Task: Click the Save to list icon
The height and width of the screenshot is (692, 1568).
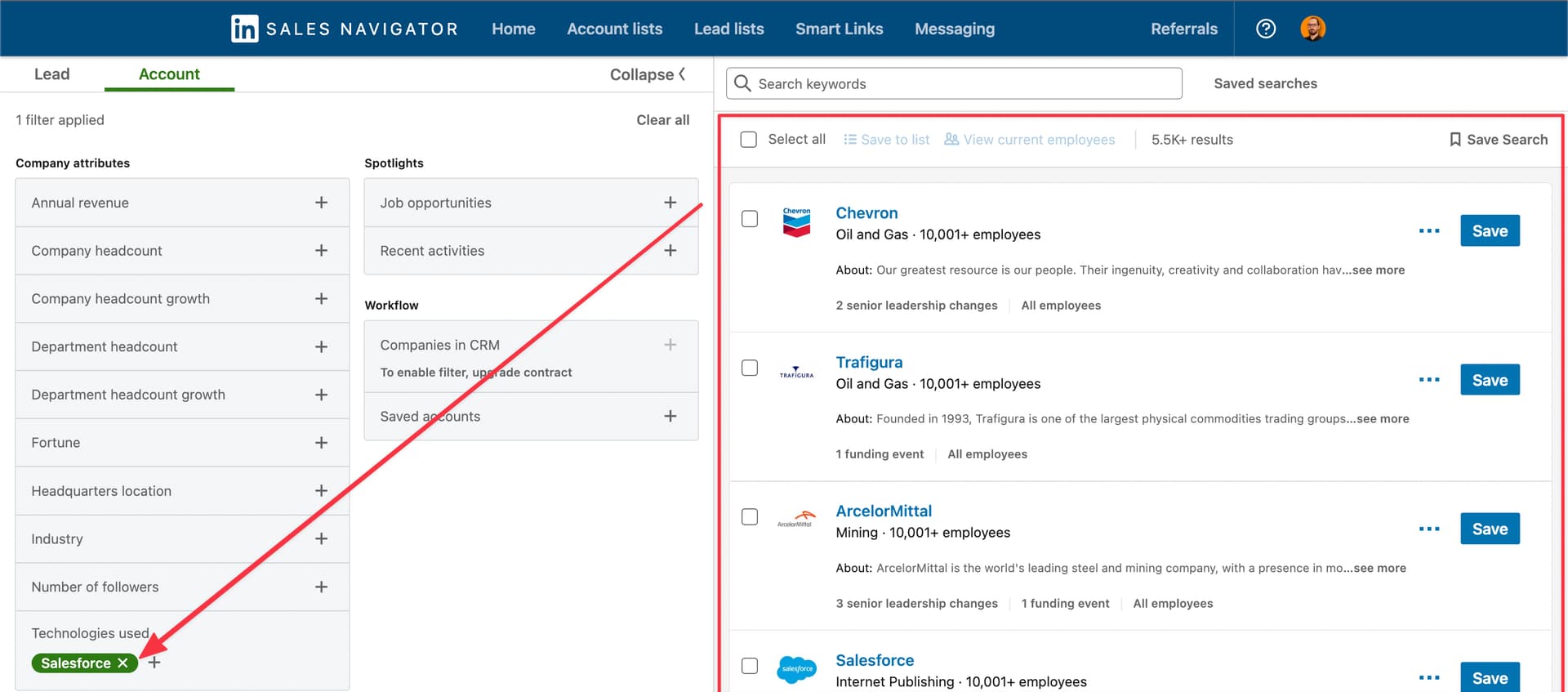Action: (x=850, y=140)
